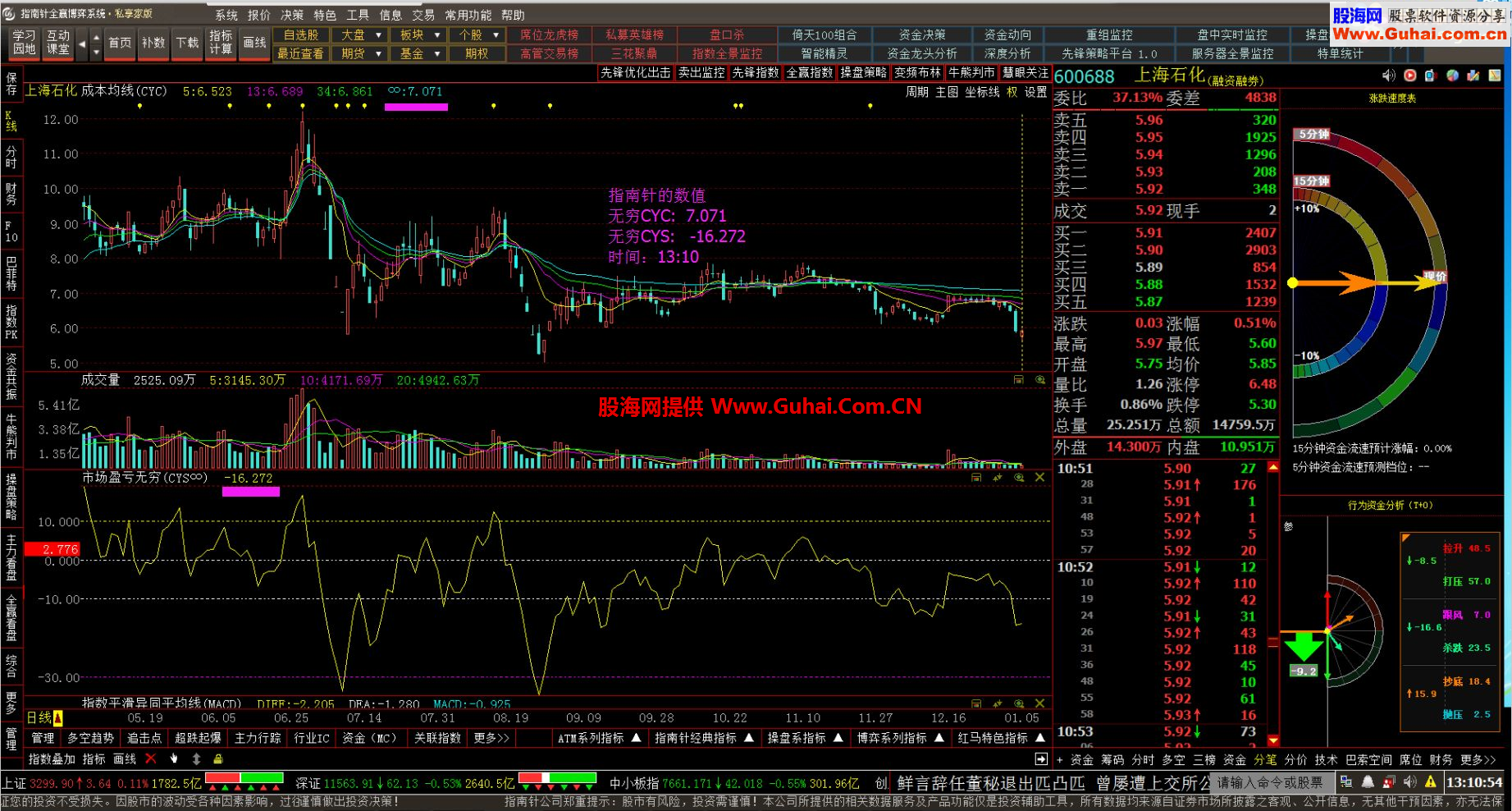Click the blue camera icon in quote header
Screen dimensions: 1512x811
1431,76
